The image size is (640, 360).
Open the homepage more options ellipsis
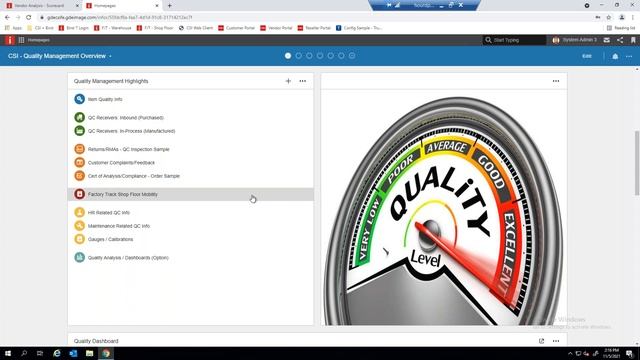pyautogui.click(x=629, y=56)
